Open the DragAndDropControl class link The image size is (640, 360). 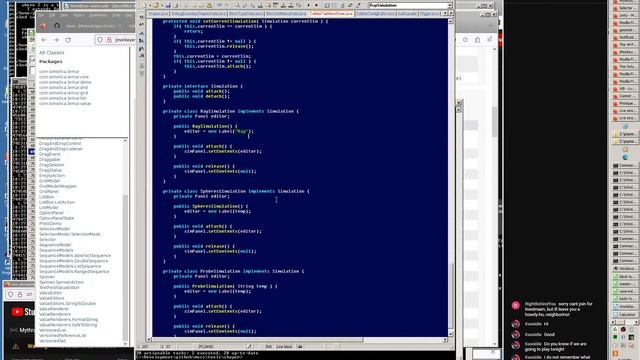(60, 144)
